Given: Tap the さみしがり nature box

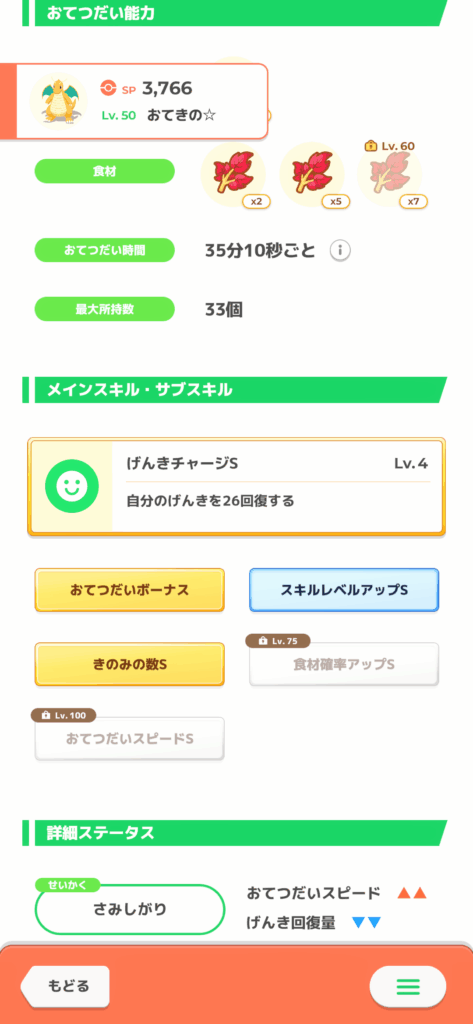Looking at the screenshot, I should pyautogui.click(x=130, y=910).
